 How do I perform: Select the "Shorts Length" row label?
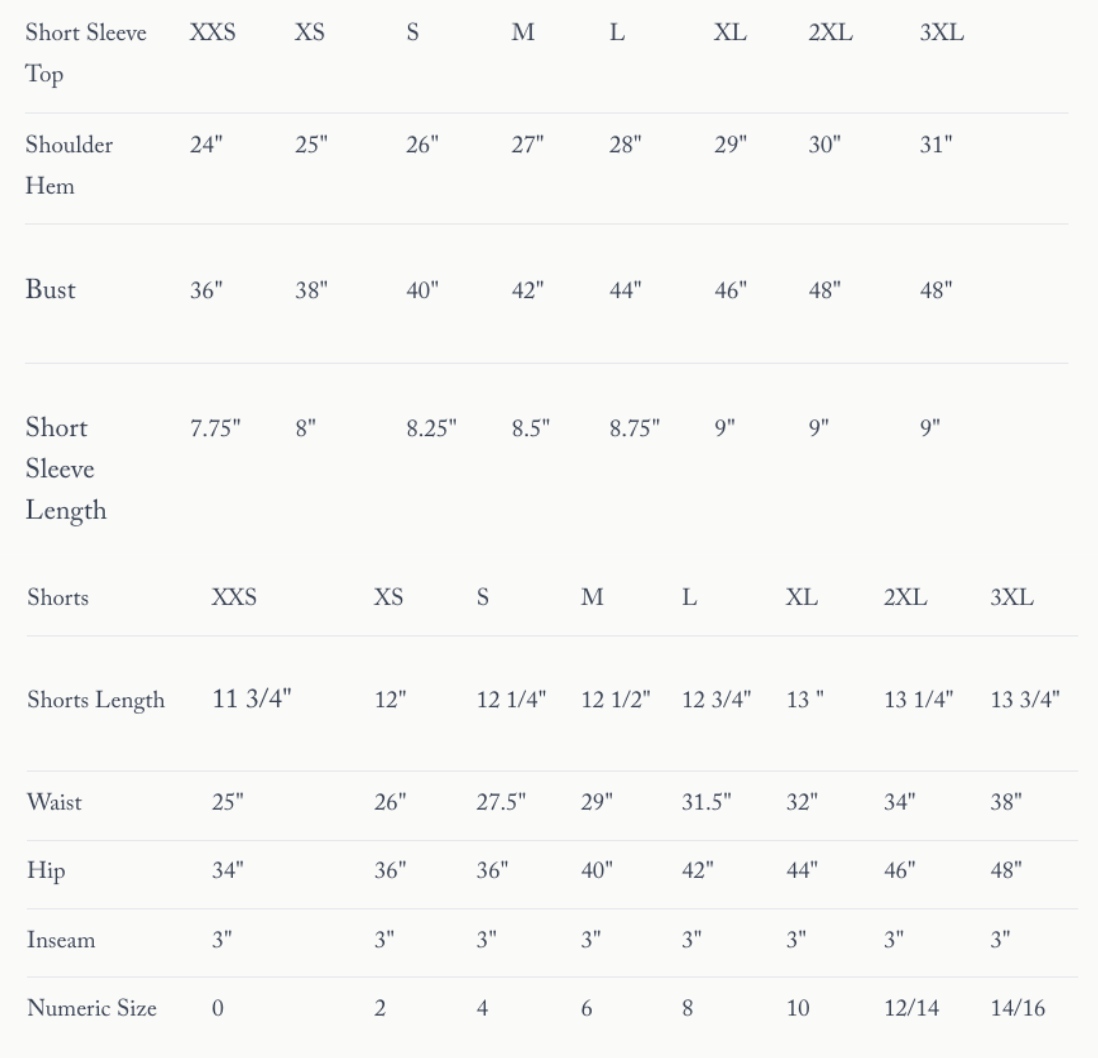point(95,700)
